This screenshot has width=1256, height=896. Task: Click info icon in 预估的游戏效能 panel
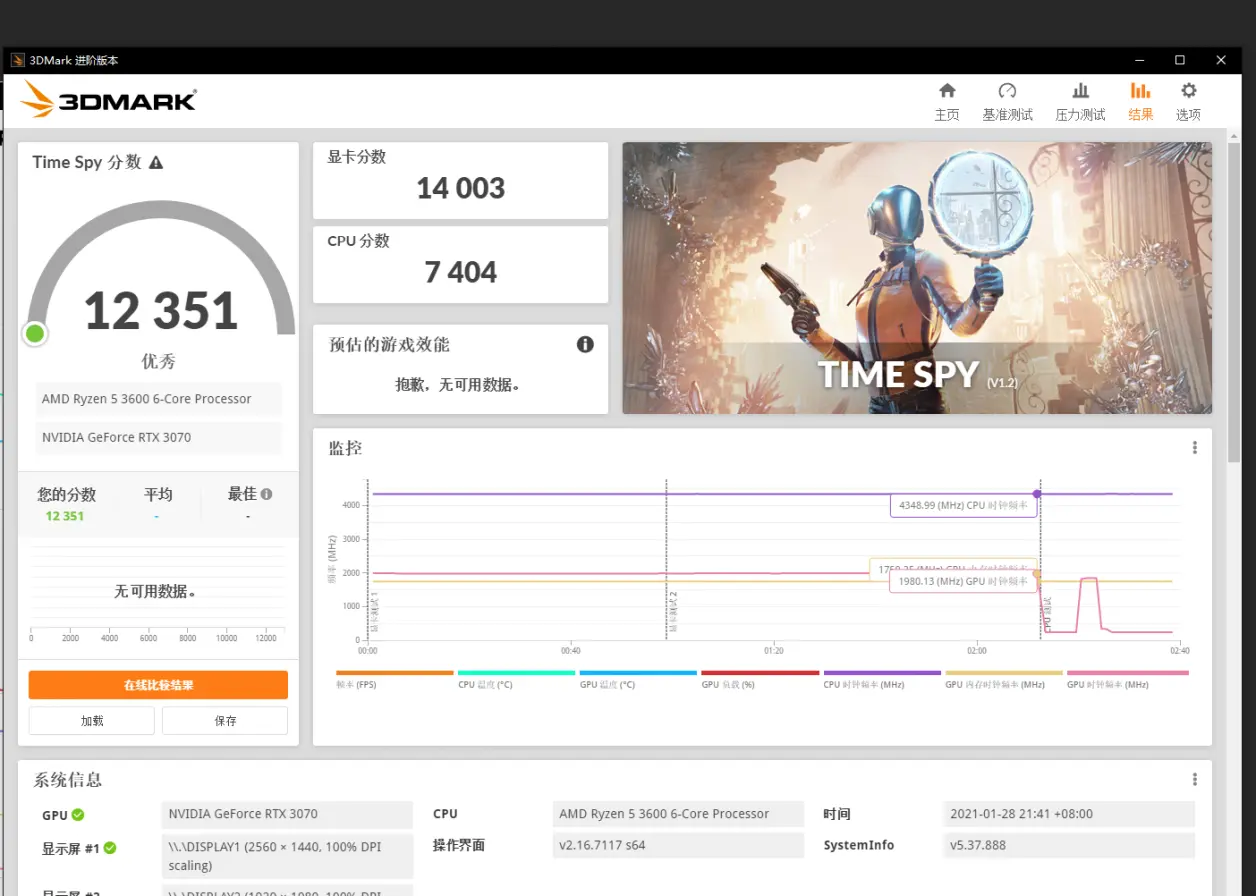[585, 344]
